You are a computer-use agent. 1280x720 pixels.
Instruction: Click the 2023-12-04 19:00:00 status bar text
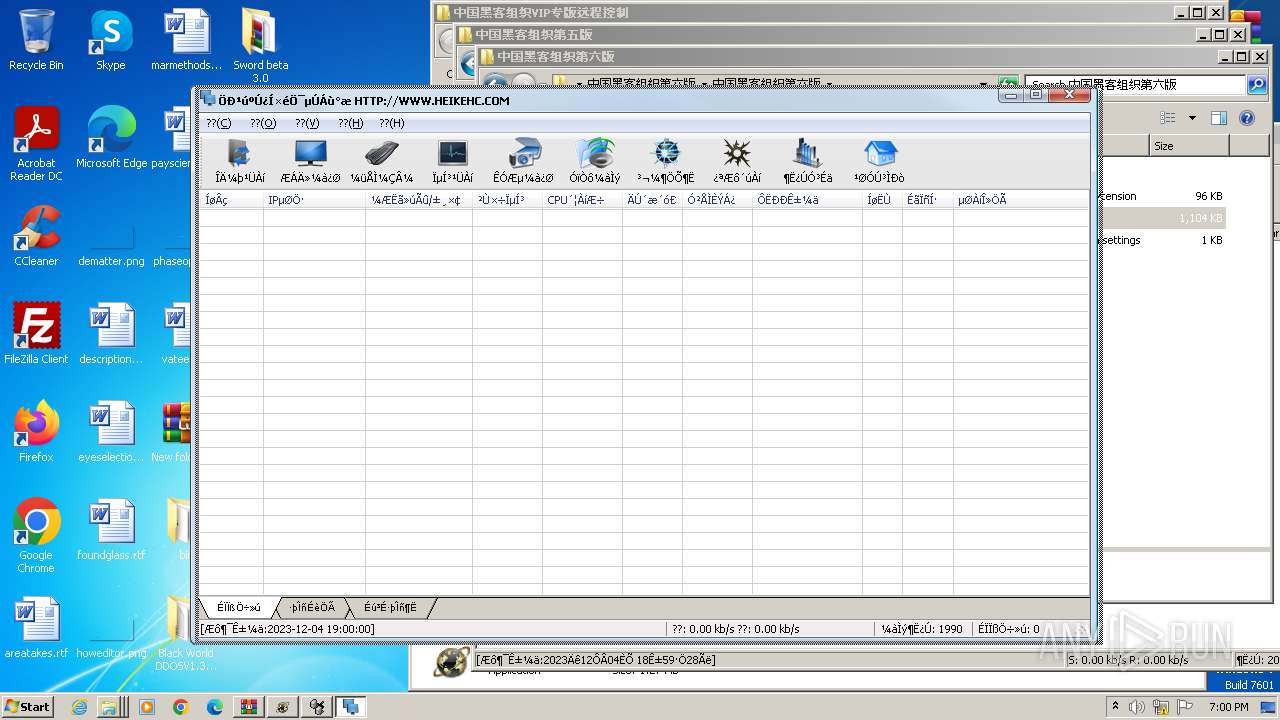(x=288, y=629)
